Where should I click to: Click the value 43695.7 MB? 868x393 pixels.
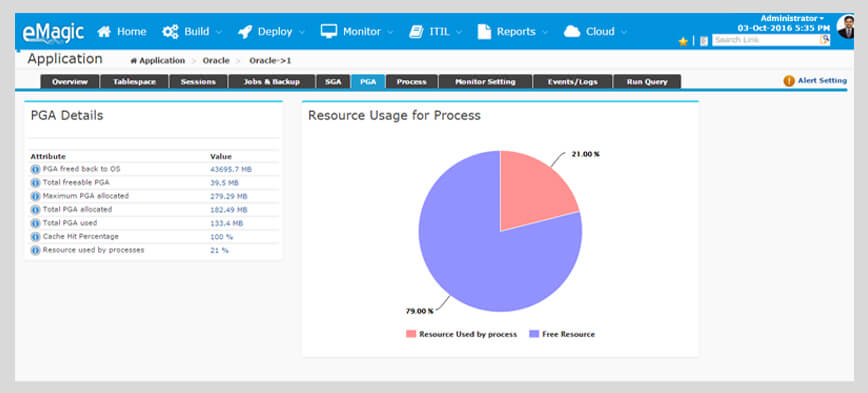coord(231,169)
